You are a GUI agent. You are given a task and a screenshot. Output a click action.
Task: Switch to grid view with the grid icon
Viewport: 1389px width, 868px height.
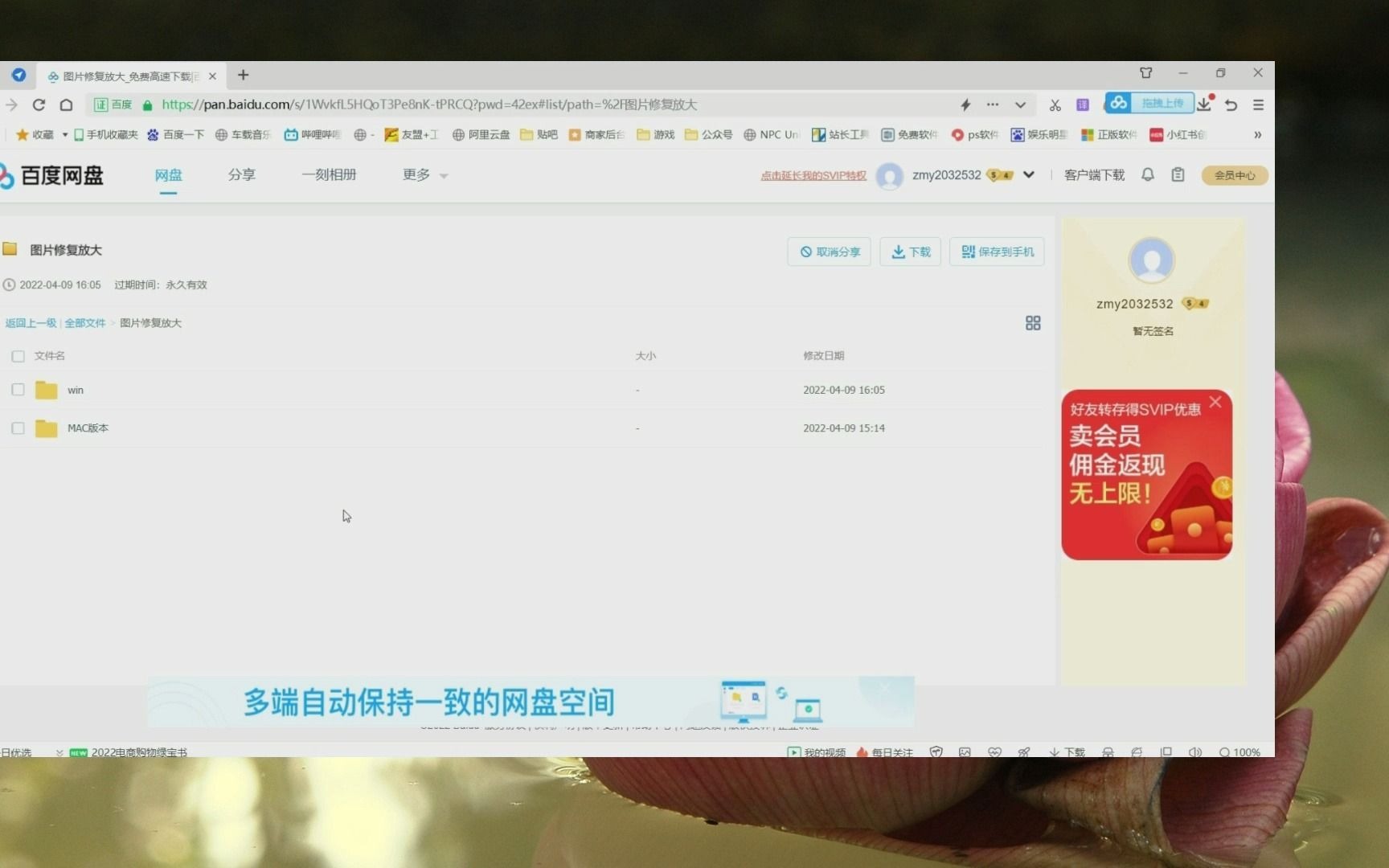[1033, 323]
